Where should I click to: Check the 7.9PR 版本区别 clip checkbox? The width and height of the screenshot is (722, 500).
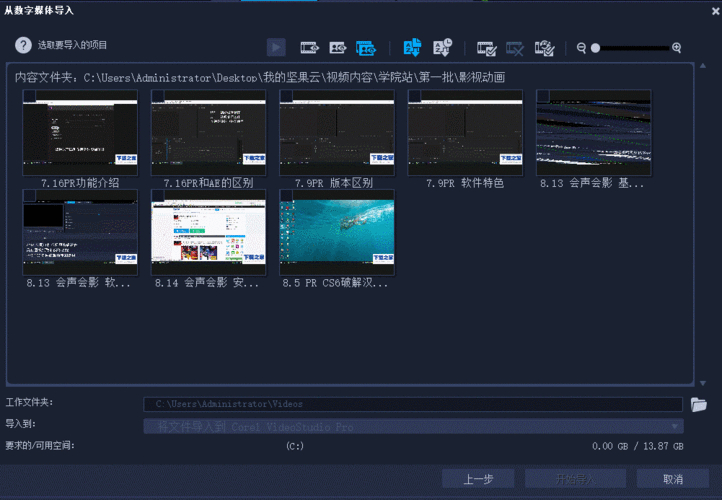(x=286, y=96)
